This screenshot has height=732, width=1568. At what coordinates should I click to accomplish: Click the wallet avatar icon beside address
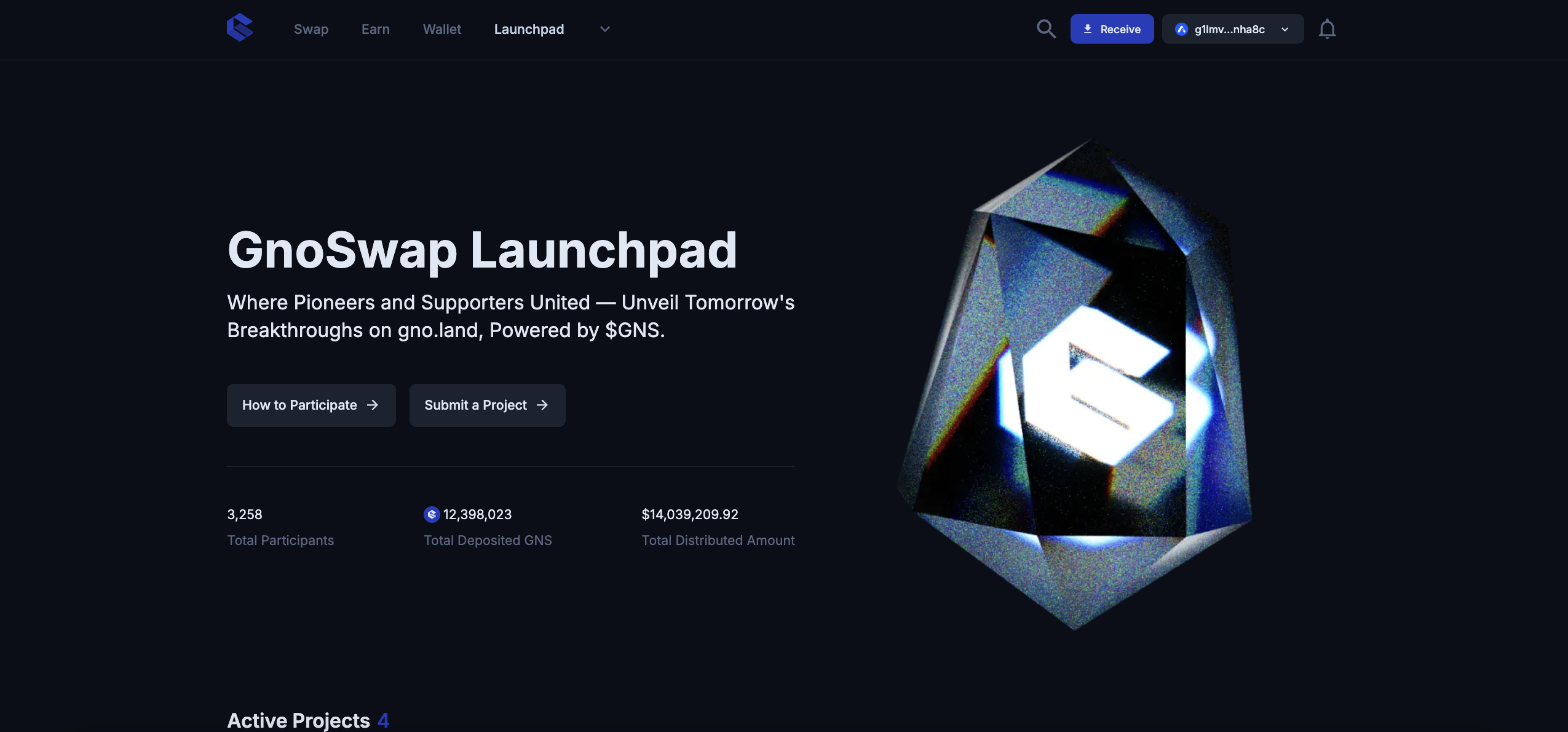(x=1181, y=29)
